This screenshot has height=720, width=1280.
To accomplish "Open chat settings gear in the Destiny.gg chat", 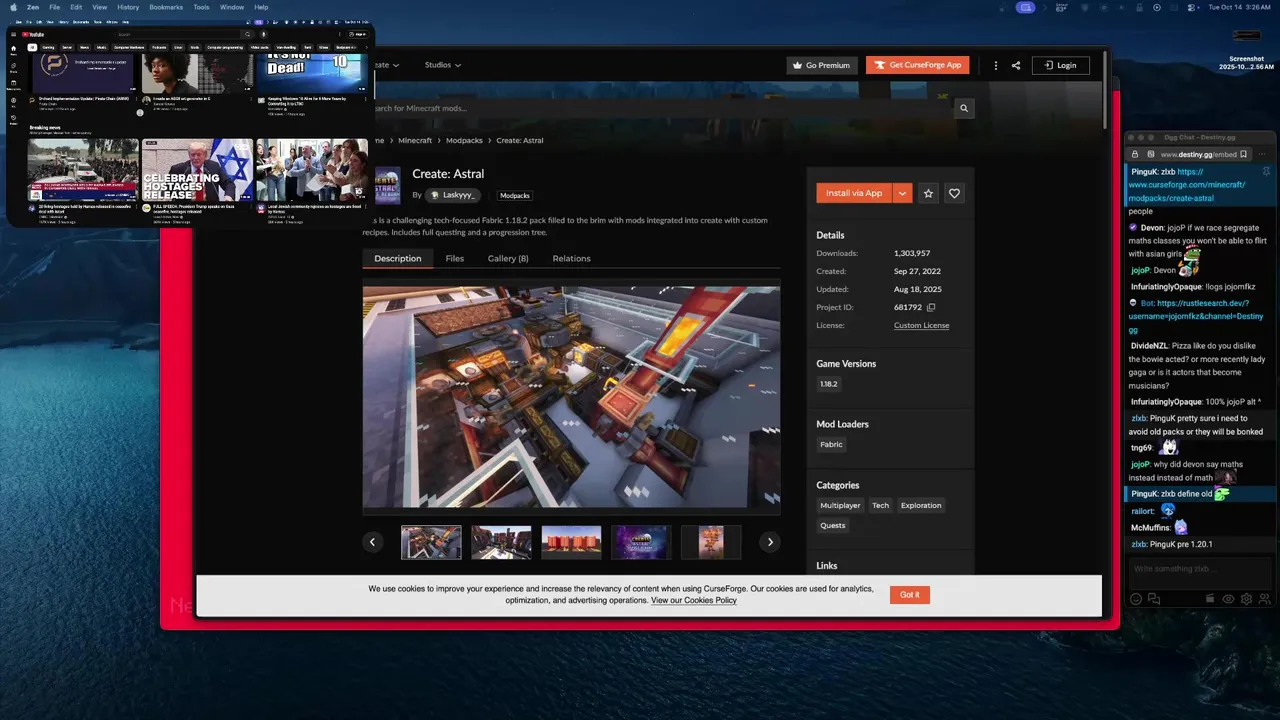I will [x=1246, y=599].
